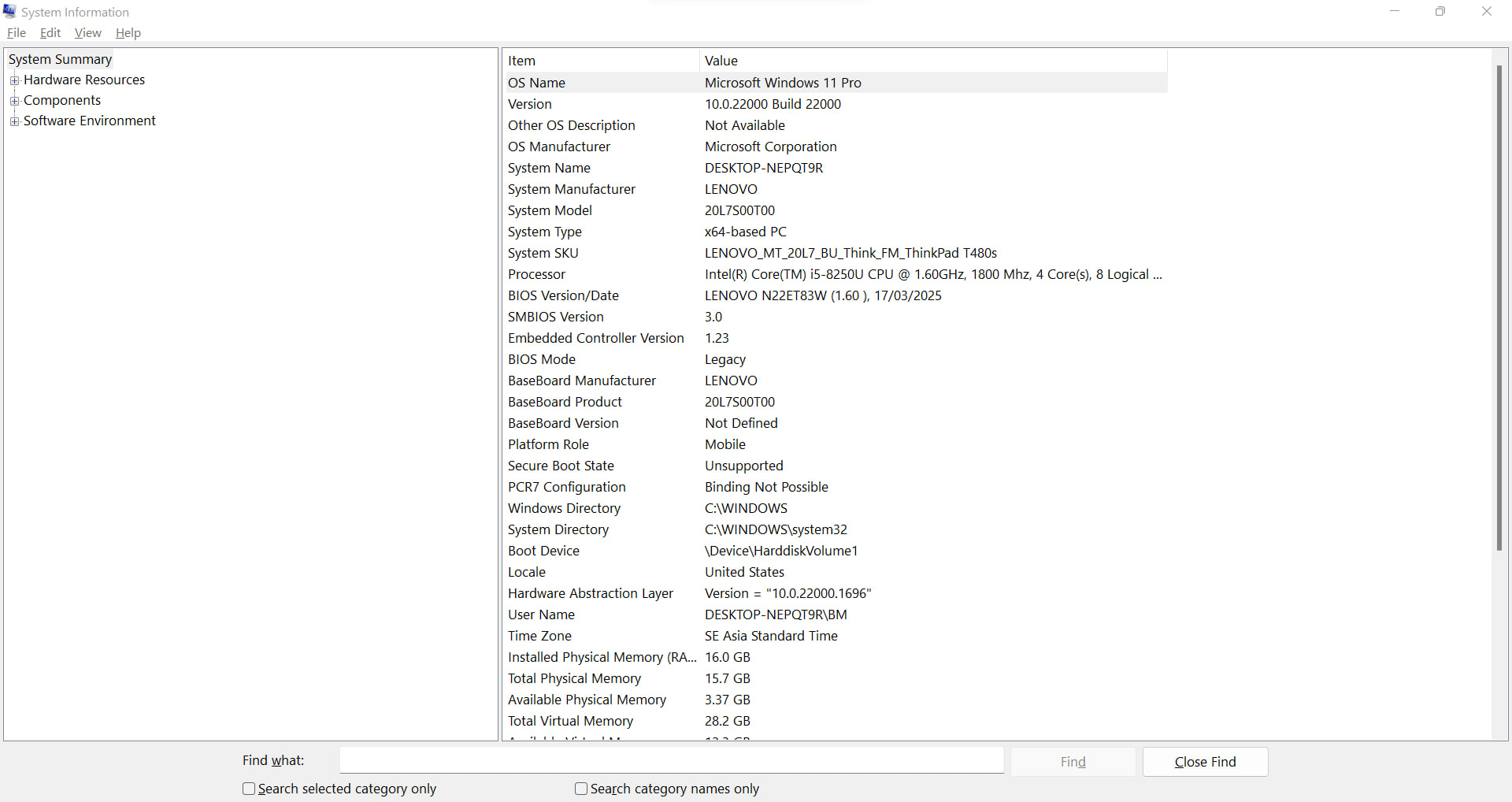Select the PCR7 Configuration row
This screenshot has width=1512, height=802.
coord(836,487)
